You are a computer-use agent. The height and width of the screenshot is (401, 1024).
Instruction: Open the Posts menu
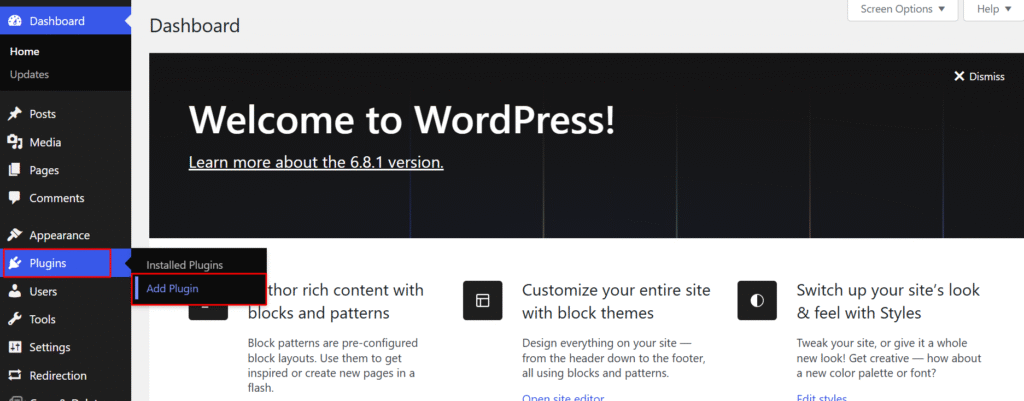coord(65,114)
